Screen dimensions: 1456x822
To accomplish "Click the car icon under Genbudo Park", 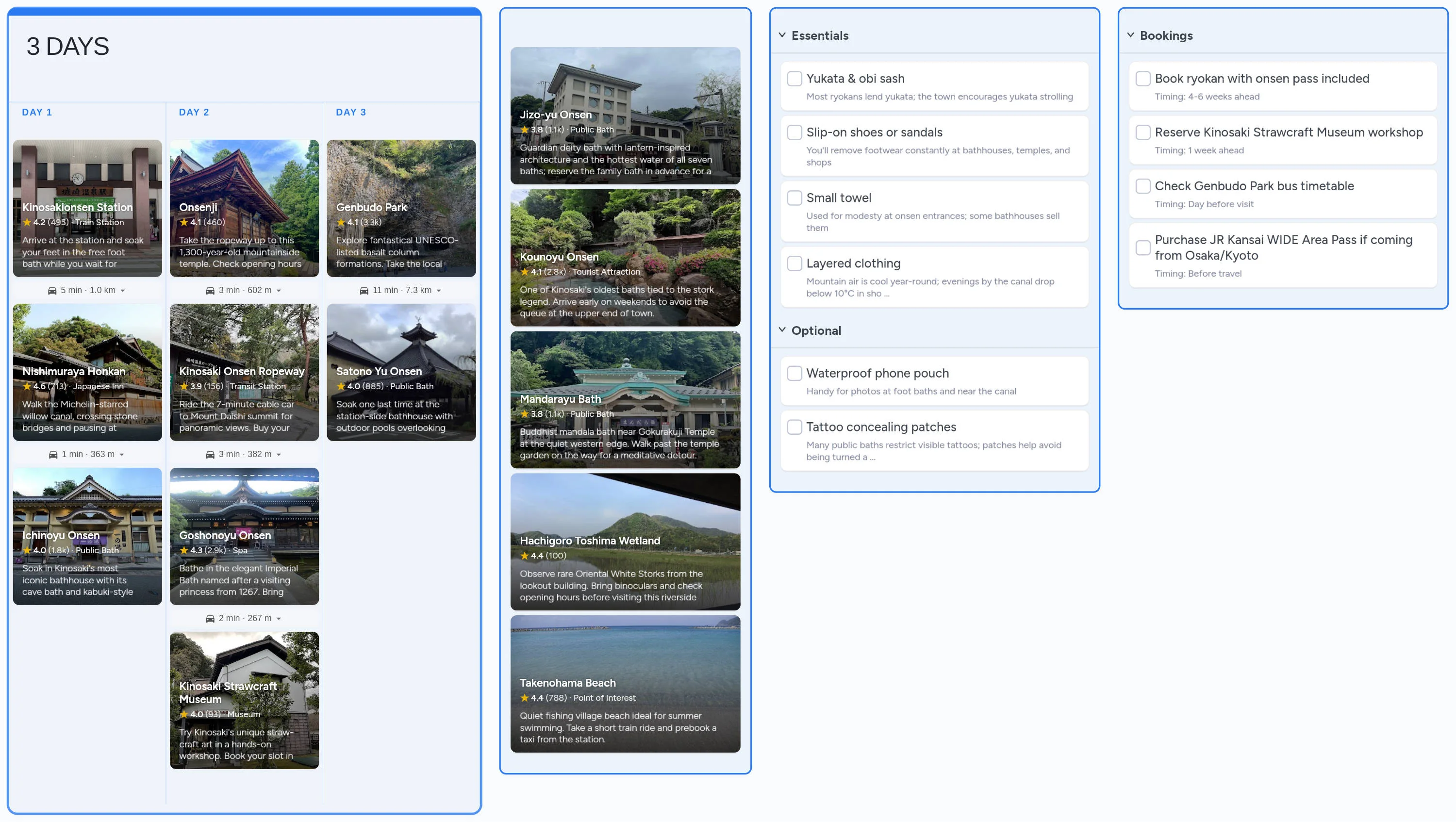I will pos(364,290).
